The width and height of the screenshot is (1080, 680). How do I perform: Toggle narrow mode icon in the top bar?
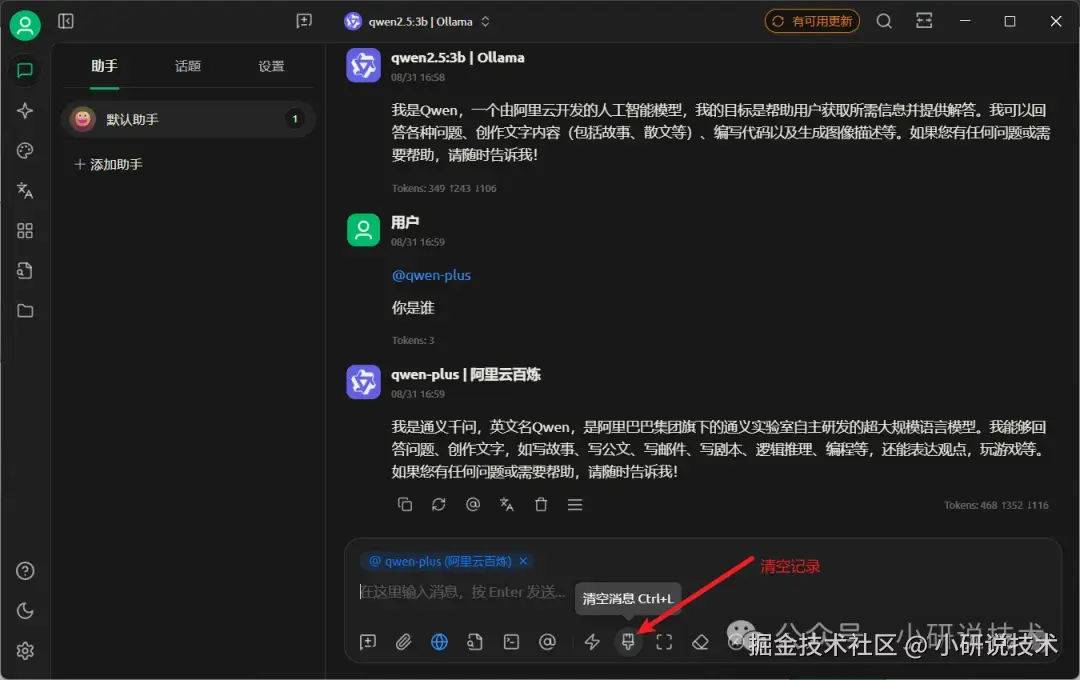point(924,21)
